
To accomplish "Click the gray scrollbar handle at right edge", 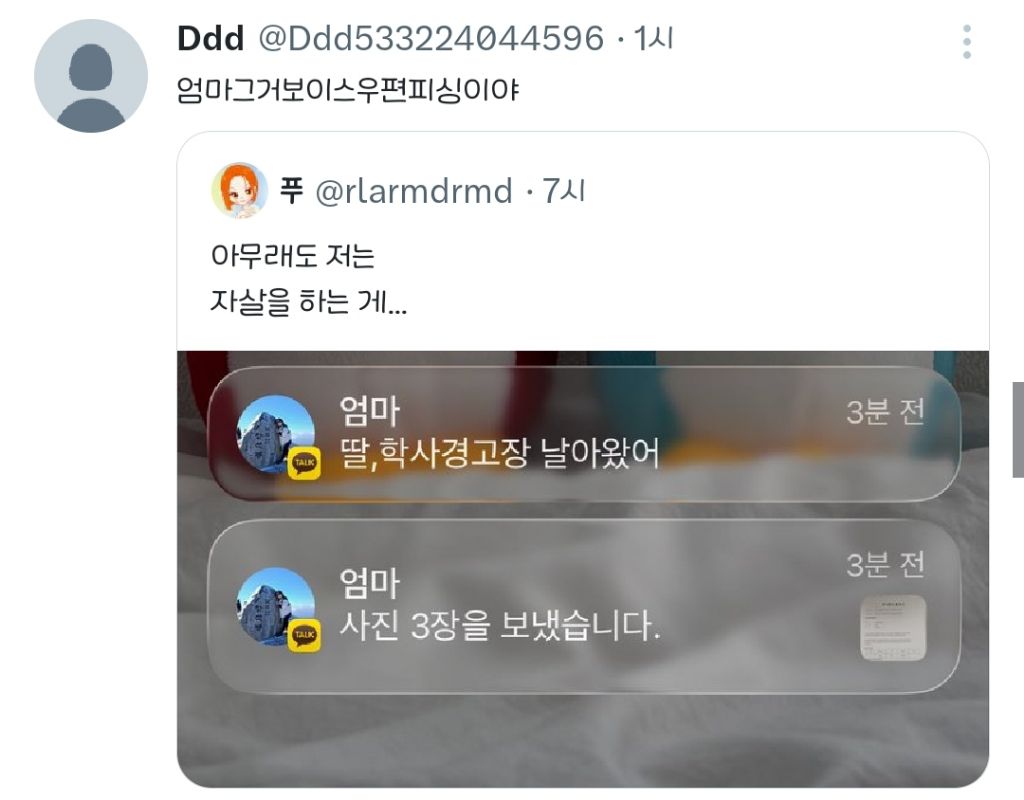I will 1018,430.
